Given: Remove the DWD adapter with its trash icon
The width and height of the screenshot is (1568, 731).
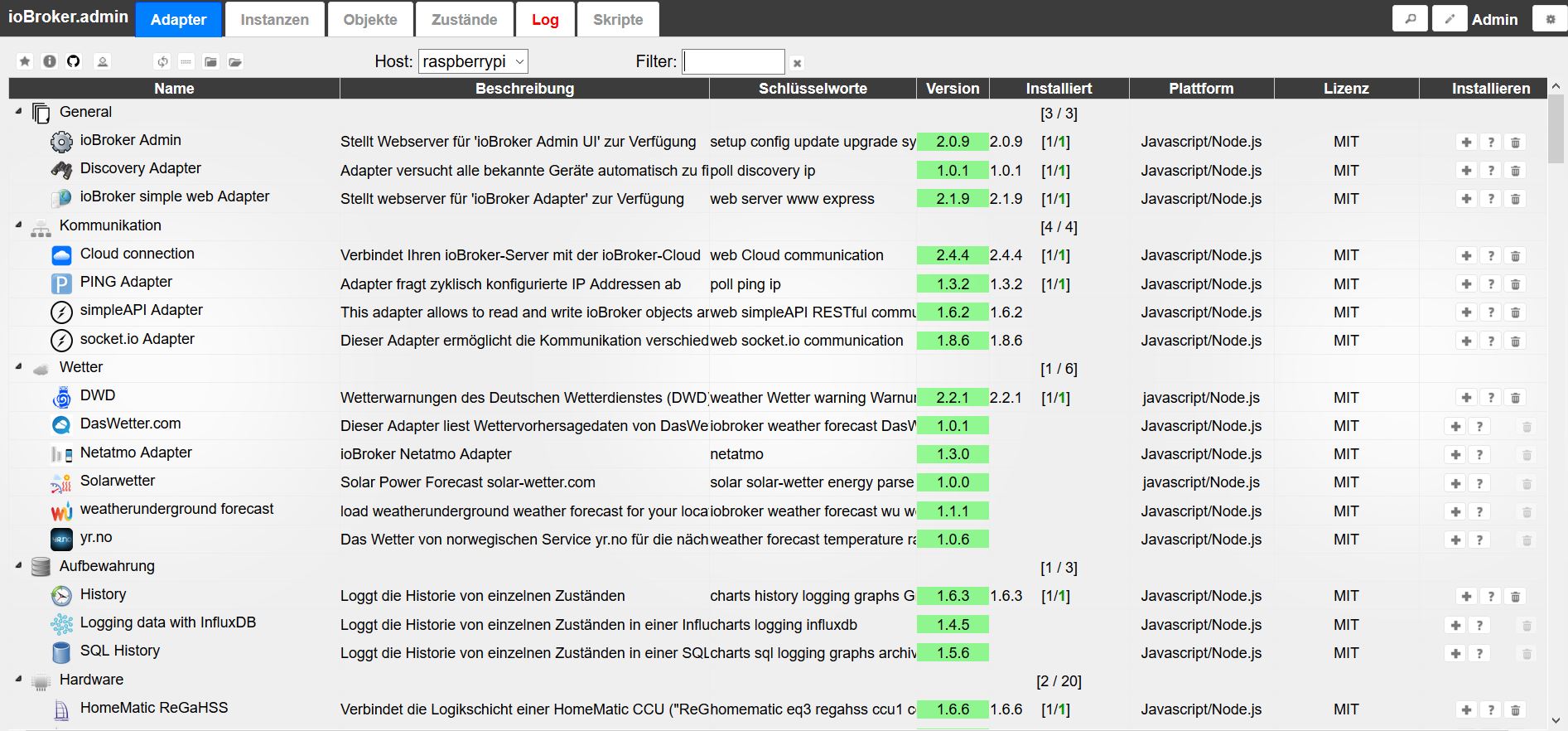Looking at the screenshot, I should point(1516,398).
